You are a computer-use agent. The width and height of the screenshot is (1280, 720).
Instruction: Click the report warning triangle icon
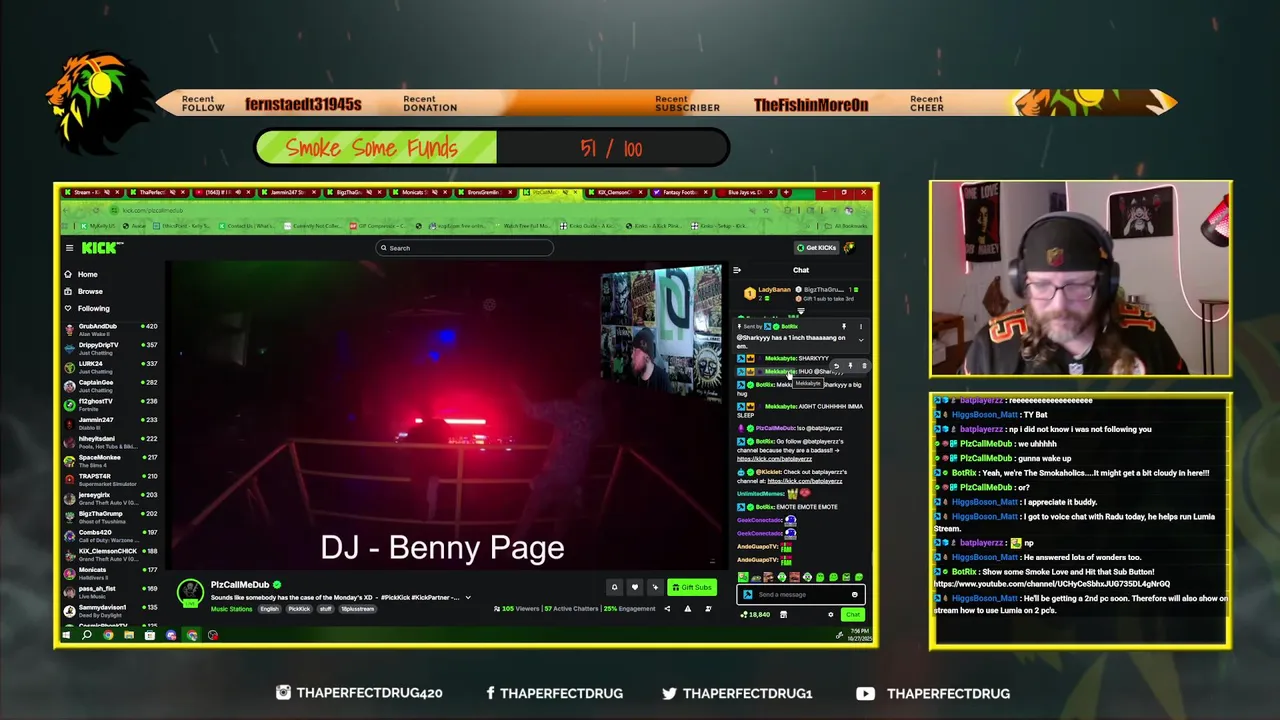[x=687, y=608]
